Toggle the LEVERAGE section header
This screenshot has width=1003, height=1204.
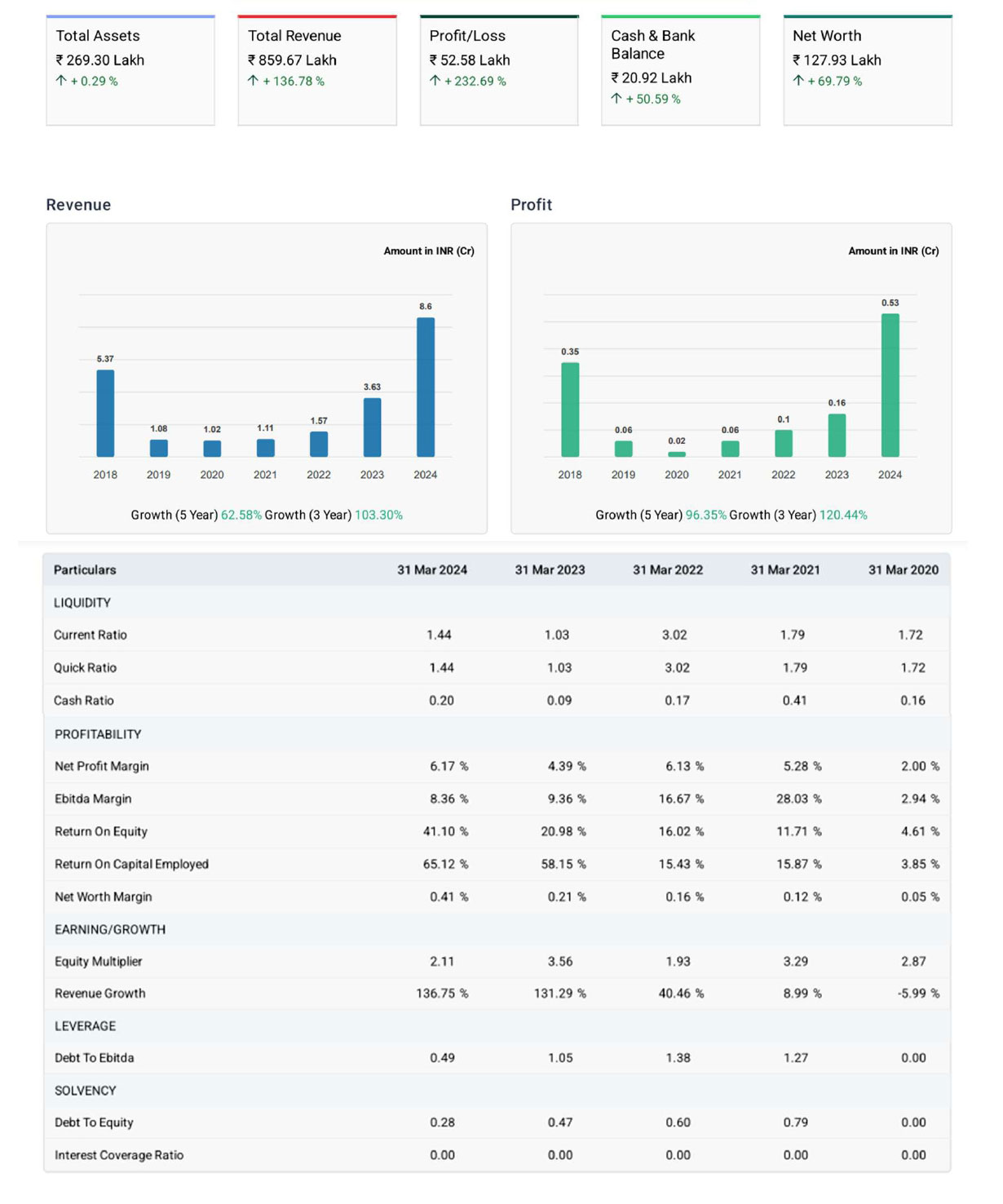86,1026
